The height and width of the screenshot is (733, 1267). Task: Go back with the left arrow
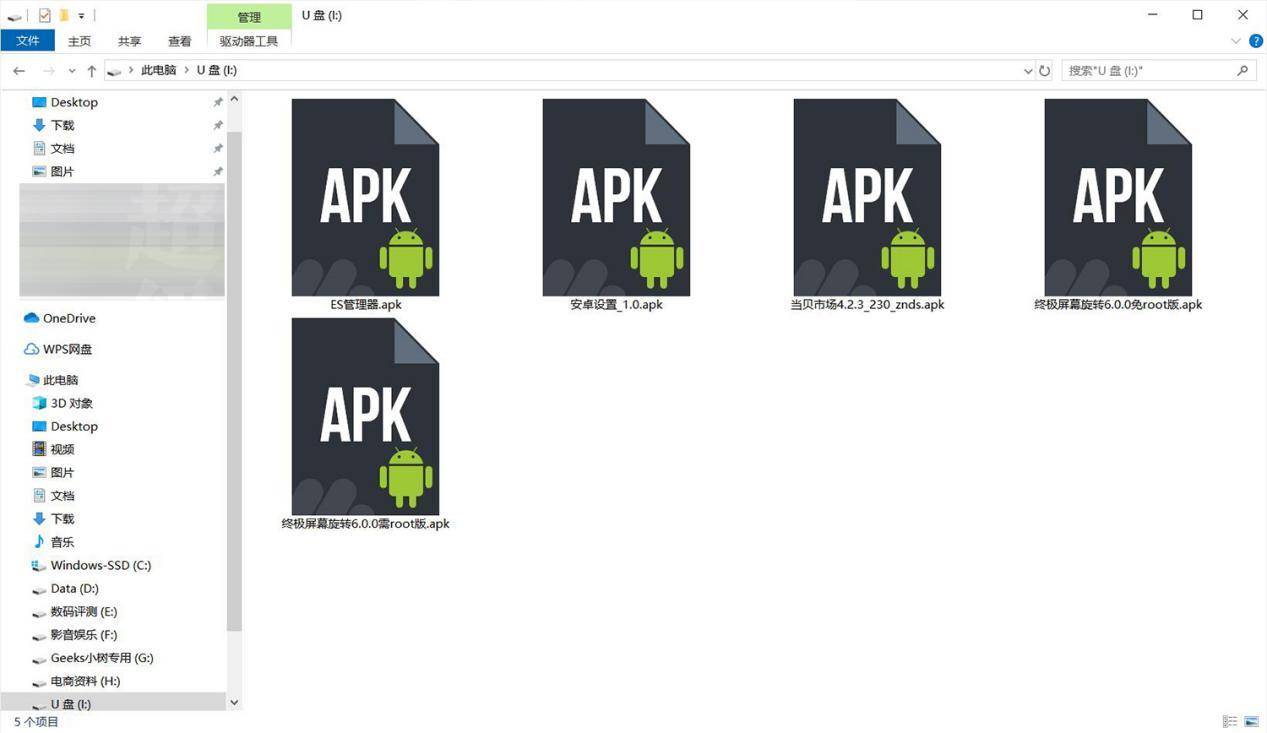[19, 71]
